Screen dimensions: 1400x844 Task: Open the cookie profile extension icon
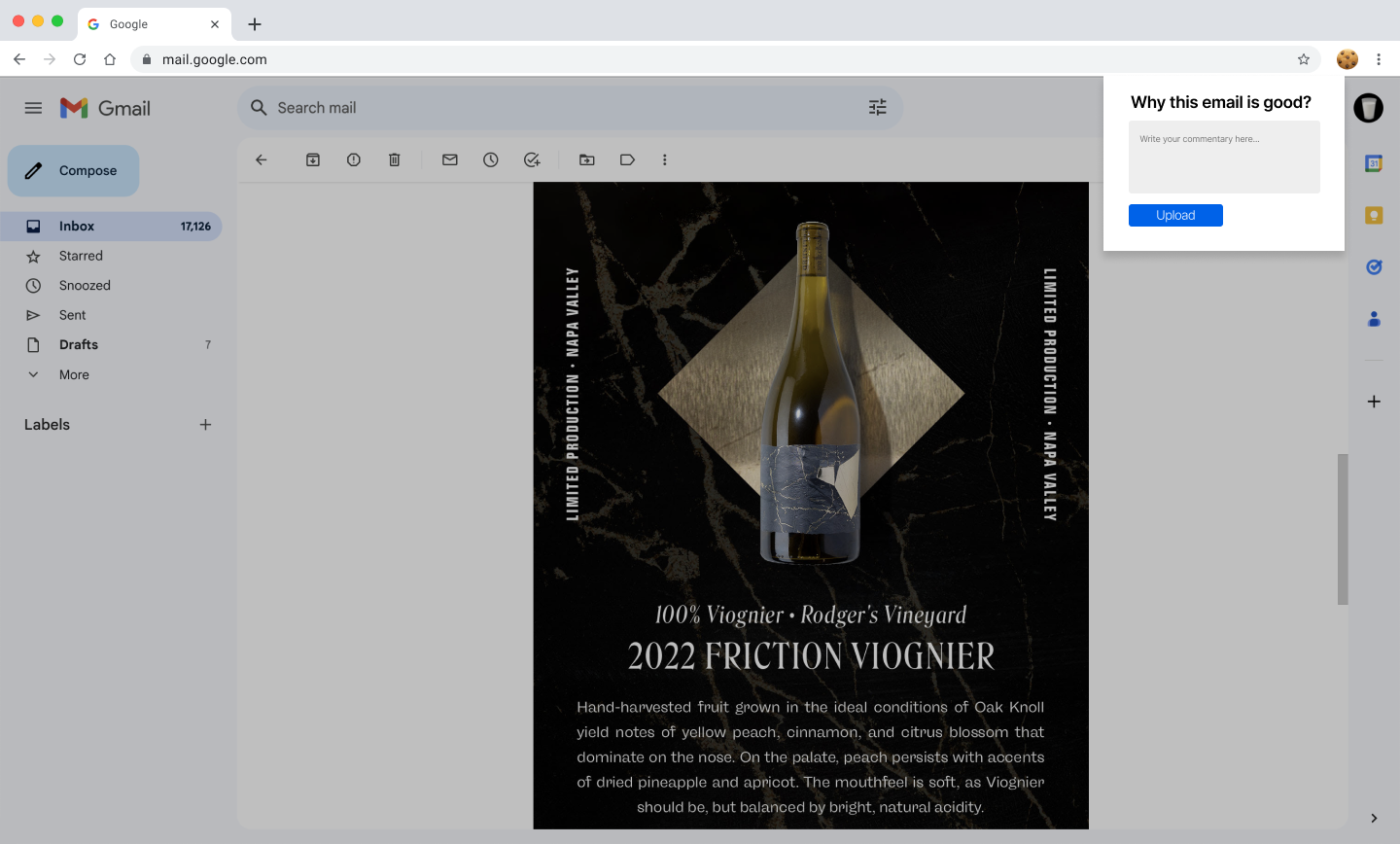(1347, 59)
